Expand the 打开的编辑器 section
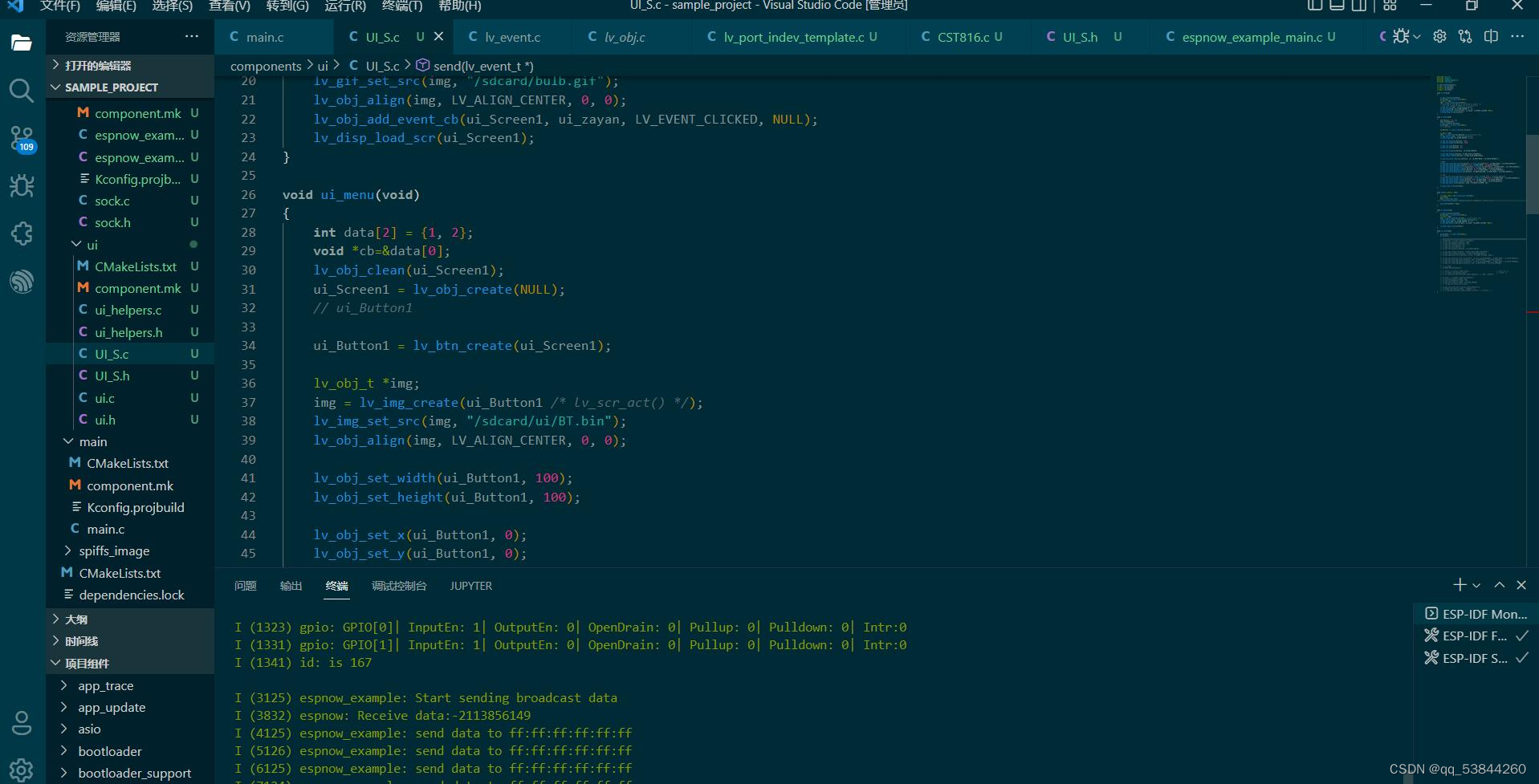 click(130, 65)
